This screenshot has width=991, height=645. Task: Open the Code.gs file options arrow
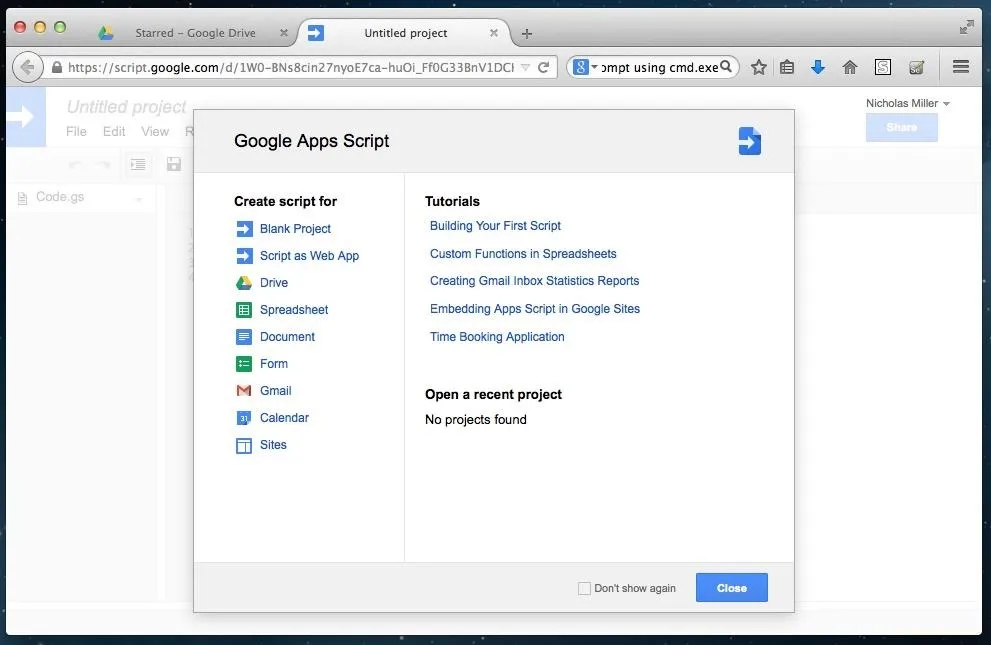click(x=138, y=199)
